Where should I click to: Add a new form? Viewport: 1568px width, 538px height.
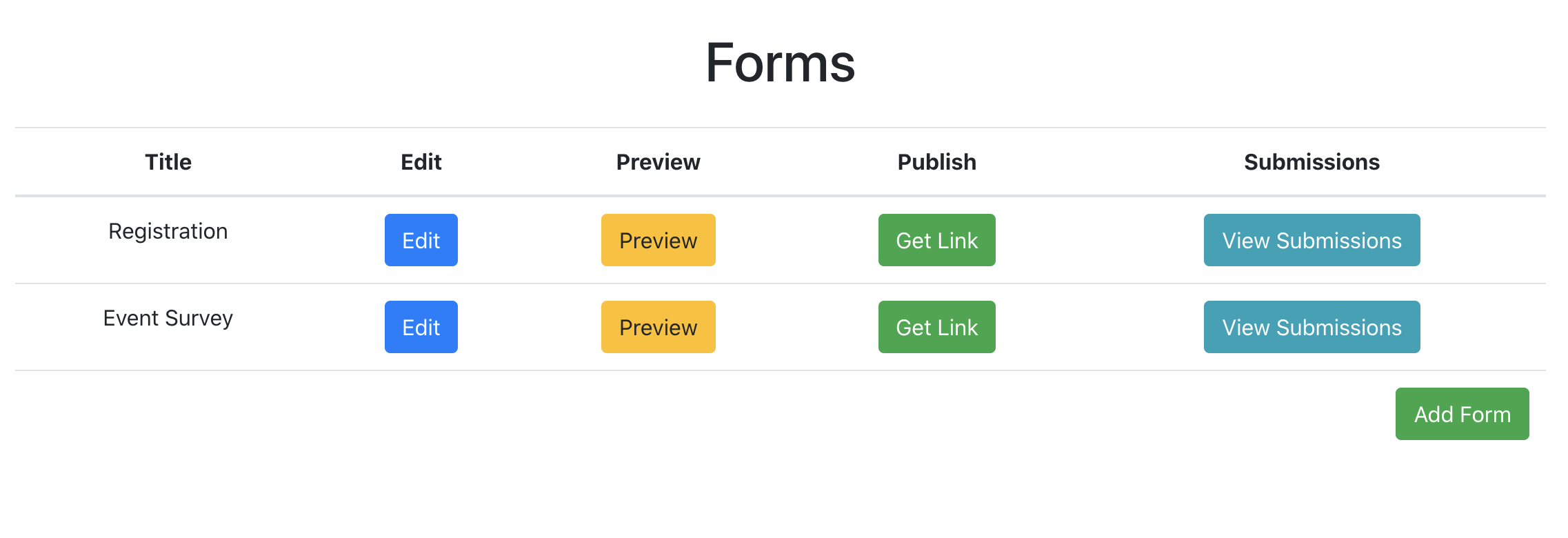(x=1461, y=414)
